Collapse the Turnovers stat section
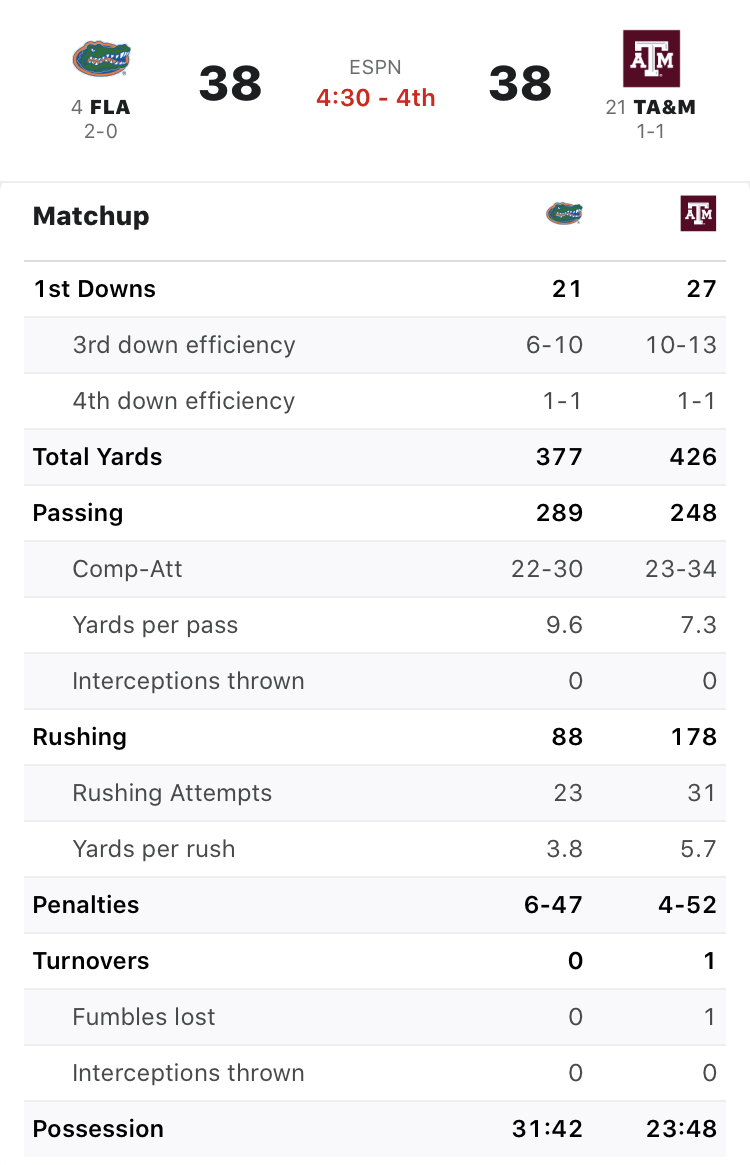The image size is (750, 1165). [x=375, y=961]
